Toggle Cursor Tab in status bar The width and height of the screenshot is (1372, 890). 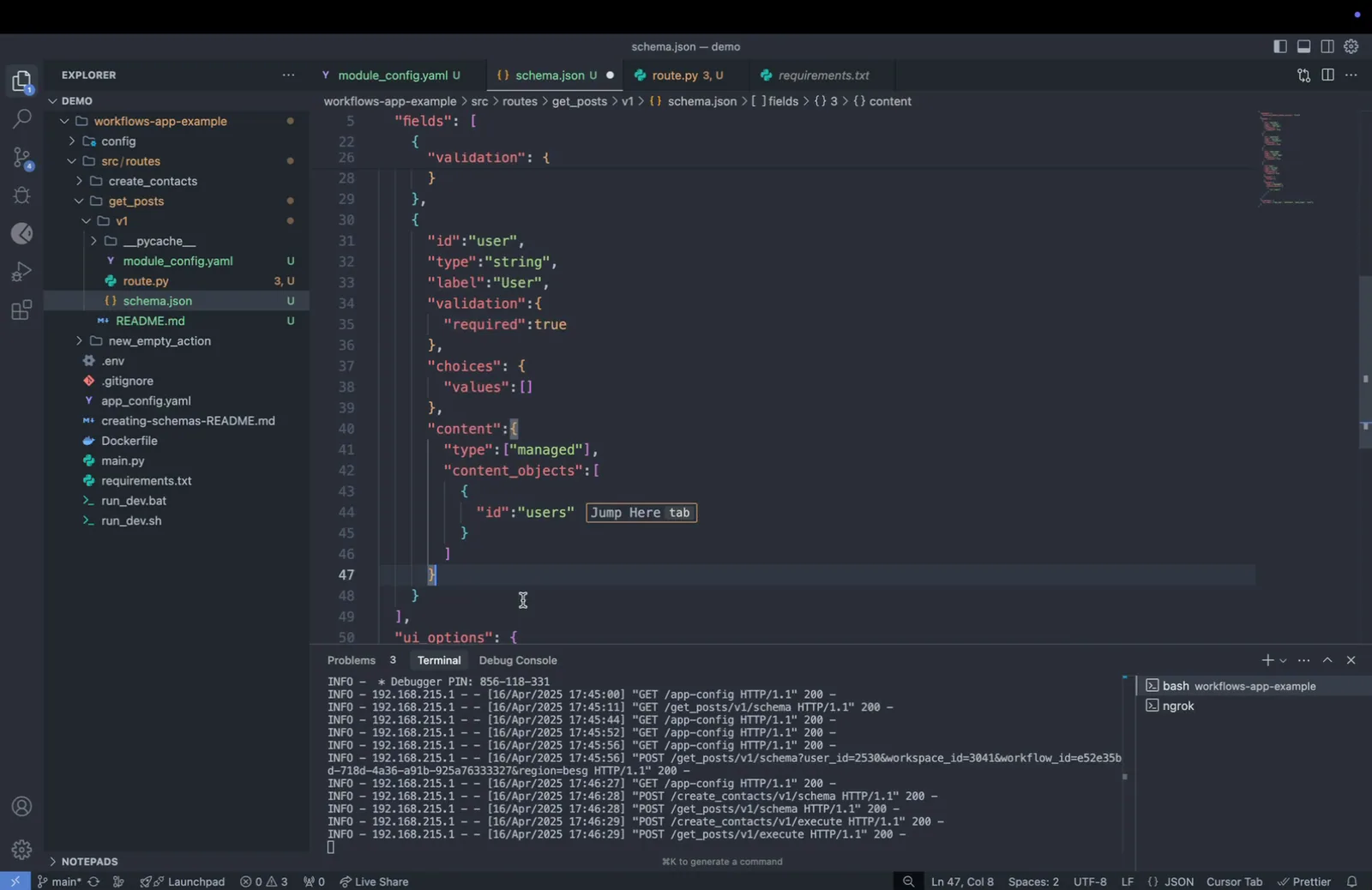tap(1234, 881)
